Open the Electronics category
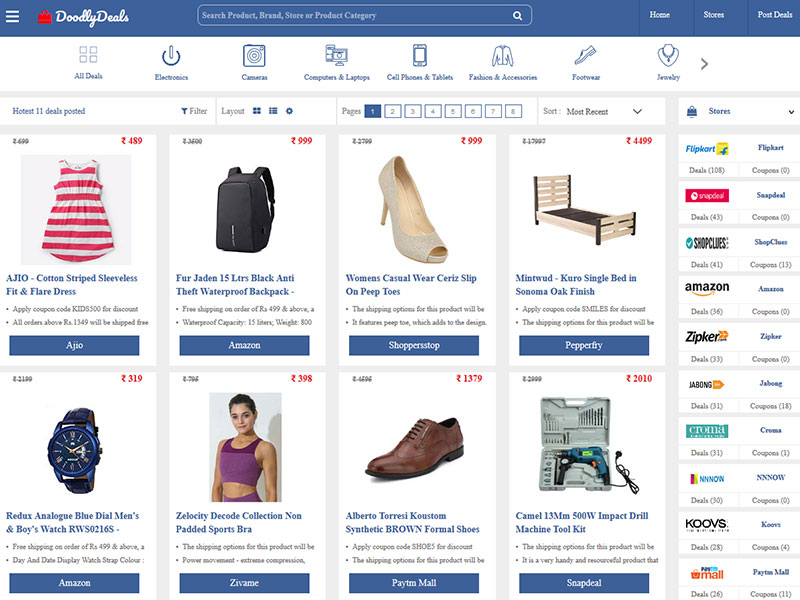The image size is (800, 600). (171, 63)
